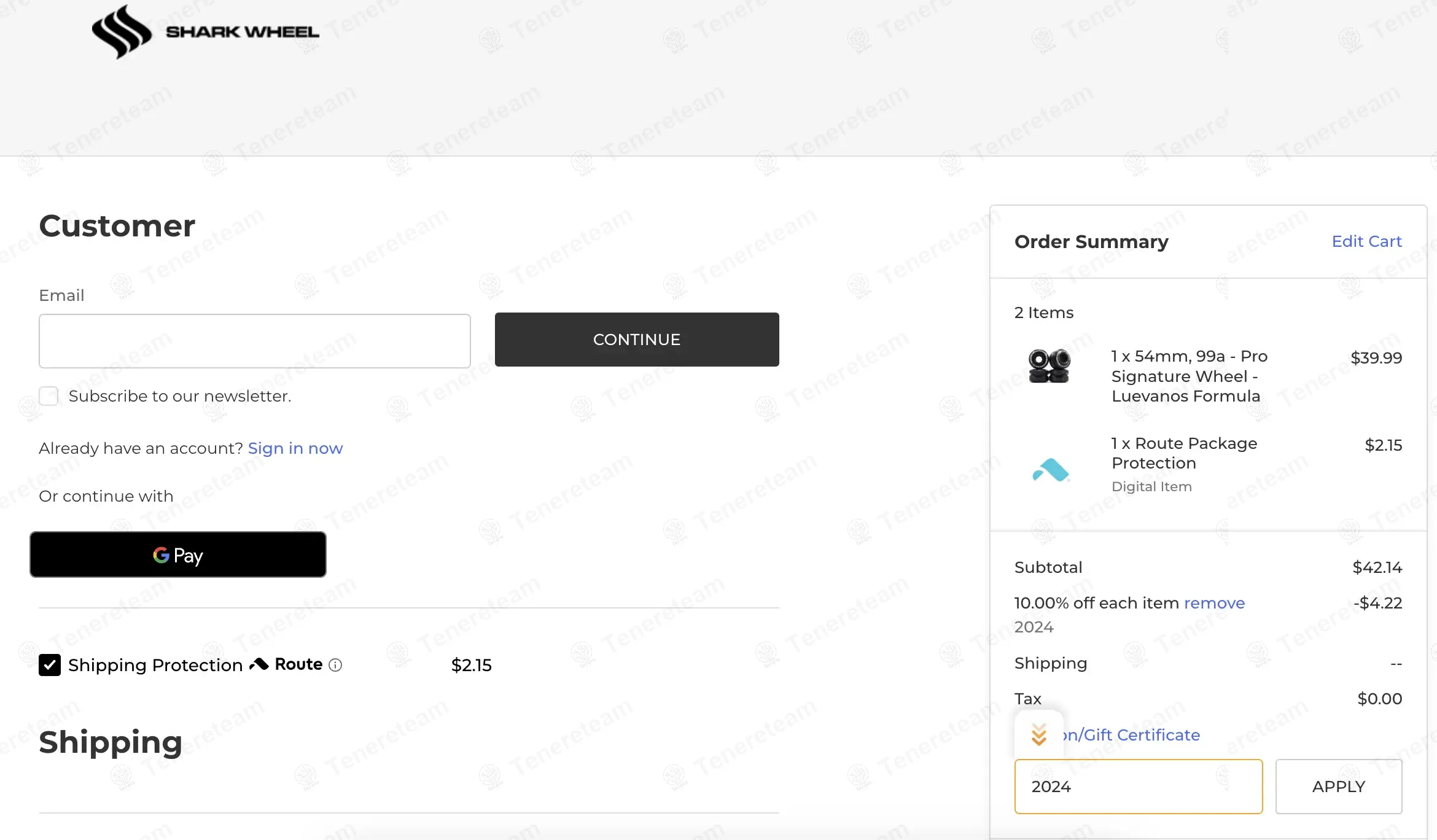Click the coupon code field containing 2024
The image size is (1437, 840).
tap(1138, 787)
